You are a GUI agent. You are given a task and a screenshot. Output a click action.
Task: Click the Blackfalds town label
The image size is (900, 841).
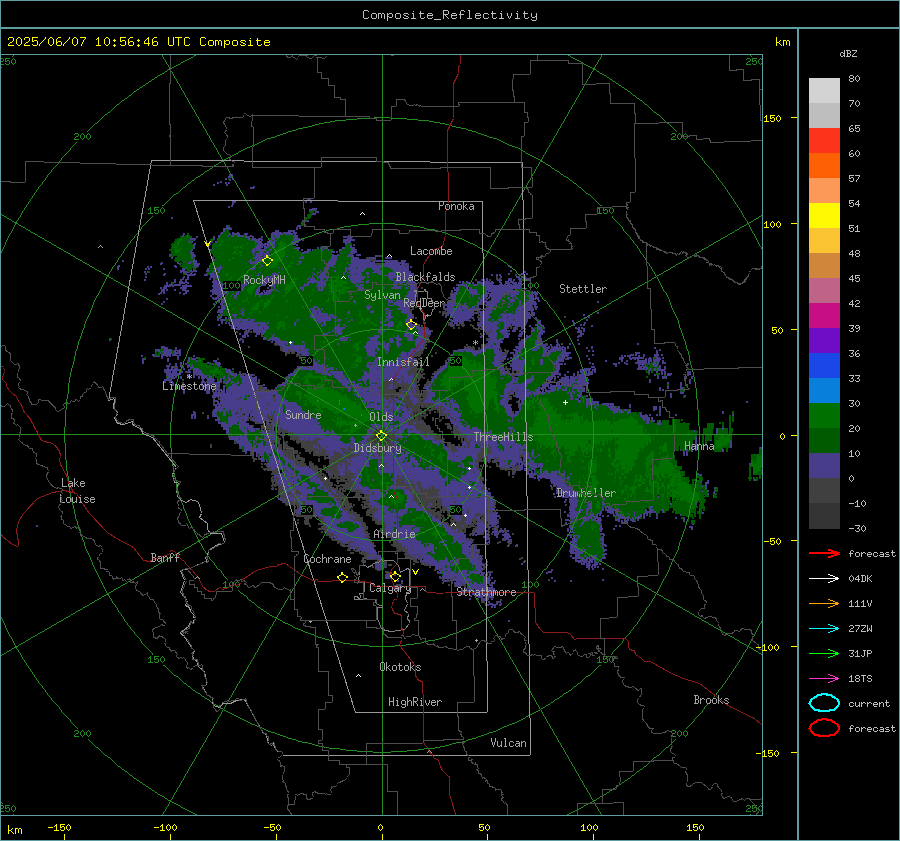(x=425, y=277)
